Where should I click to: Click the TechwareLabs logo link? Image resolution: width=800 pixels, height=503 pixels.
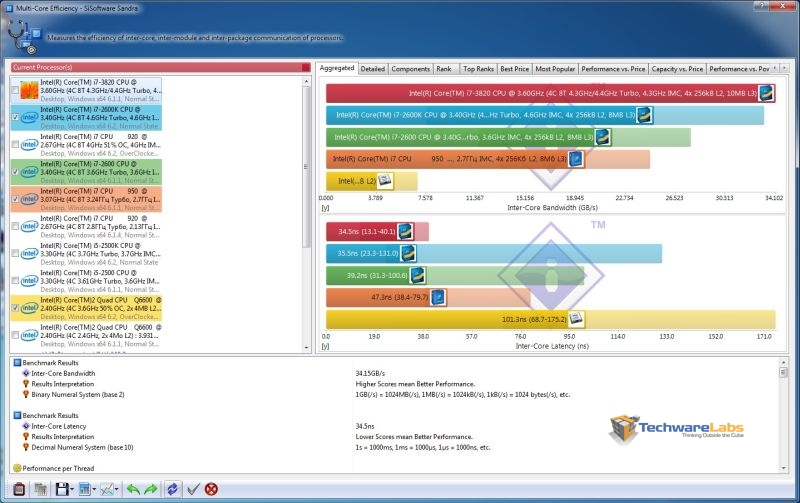[x=676, y=429]
